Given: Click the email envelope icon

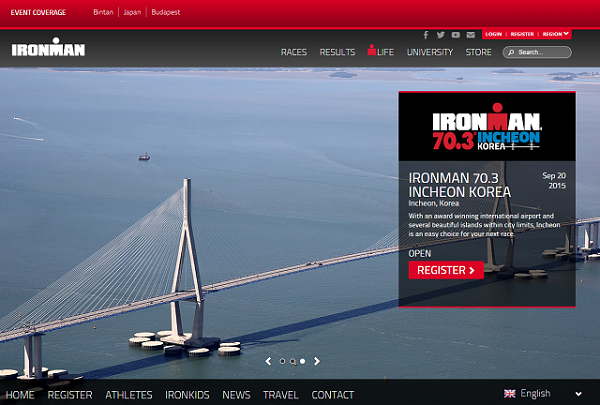Looking at the screenshot, I should (471, 35).
